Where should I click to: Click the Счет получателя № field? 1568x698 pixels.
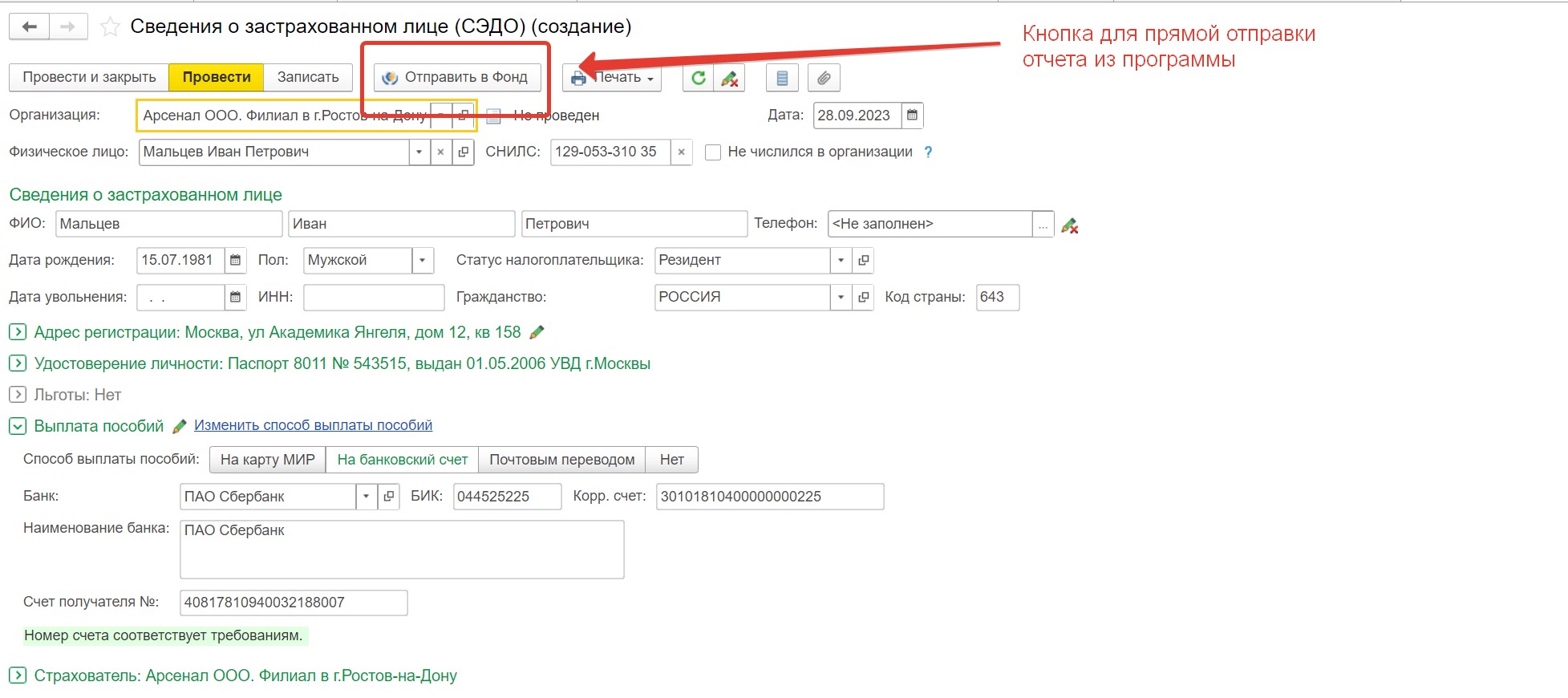click(x=294, y=603)
